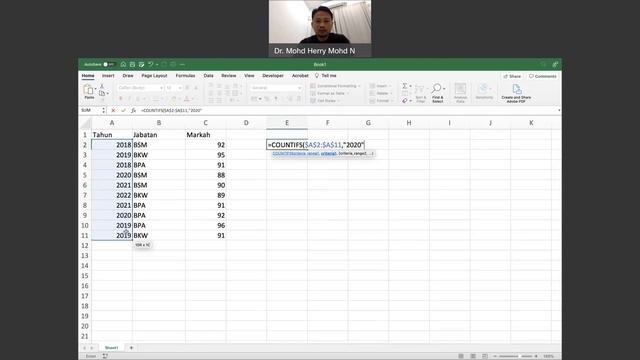The image size is (640, 360).
Task: Open the Undo history dropdown arrow
Action: 157,64
